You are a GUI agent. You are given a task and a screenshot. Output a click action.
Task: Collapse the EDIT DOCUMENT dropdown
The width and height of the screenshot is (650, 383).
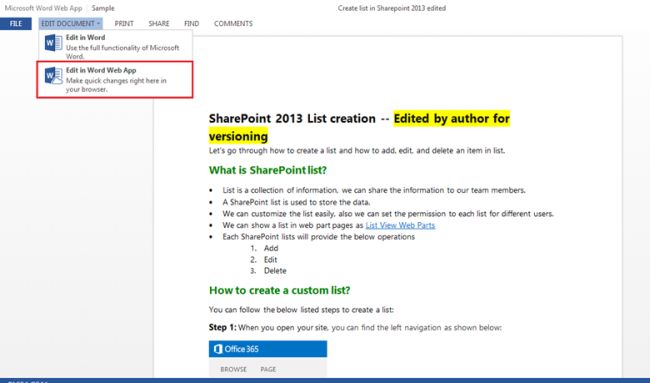71,24
